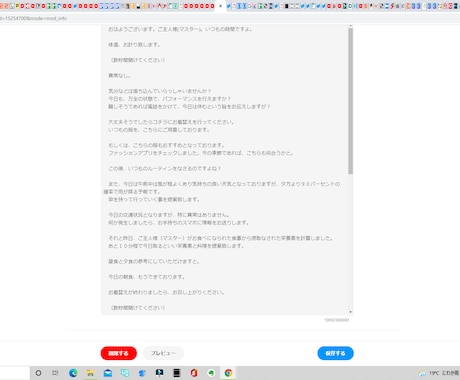Open the black calculator-like taskbar app
The height and width of the screenshot is (380, 460).
click(177, 373)
